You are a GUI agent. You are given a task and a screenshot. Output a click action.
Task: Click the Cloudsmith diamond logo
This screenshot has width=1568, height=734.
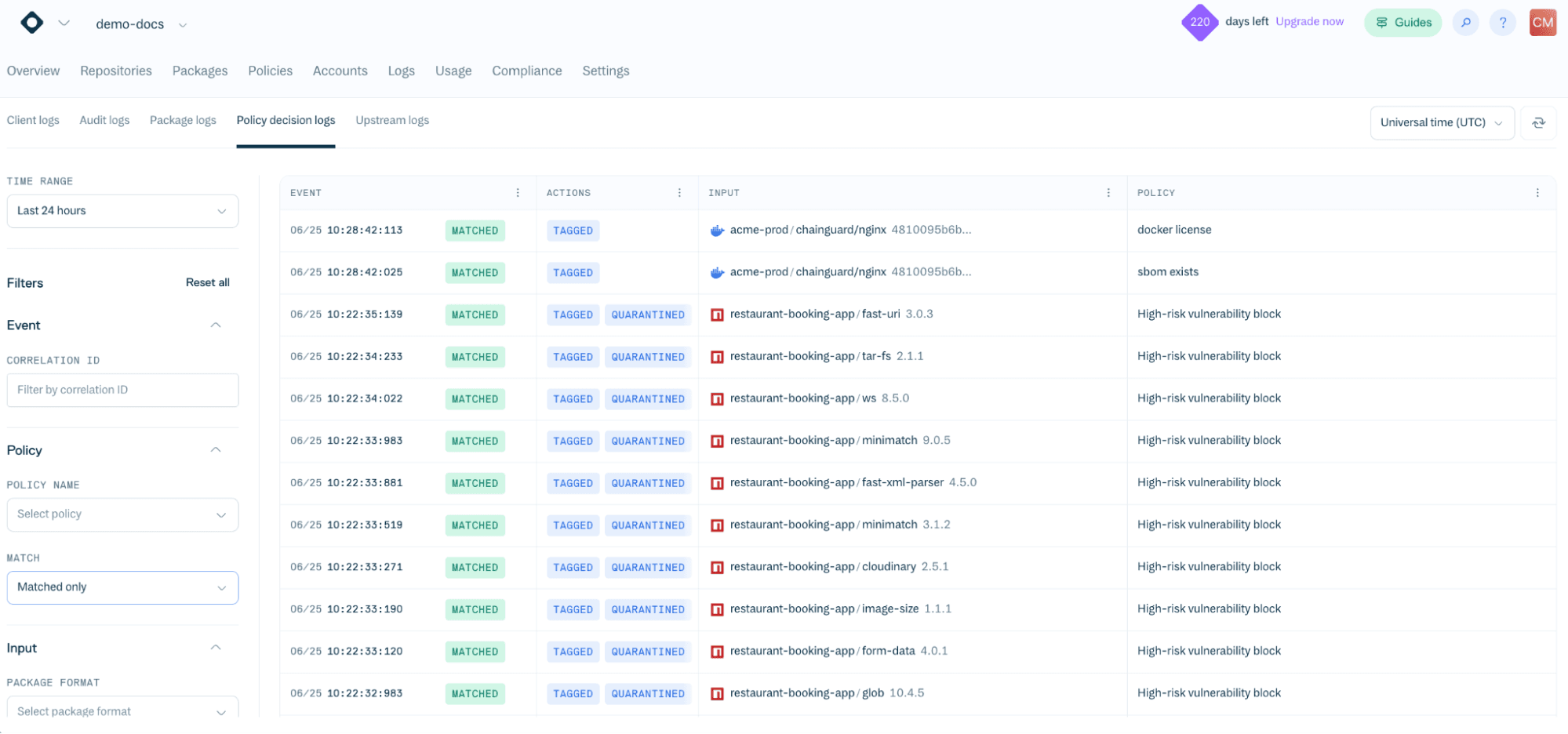pos(31,23)
